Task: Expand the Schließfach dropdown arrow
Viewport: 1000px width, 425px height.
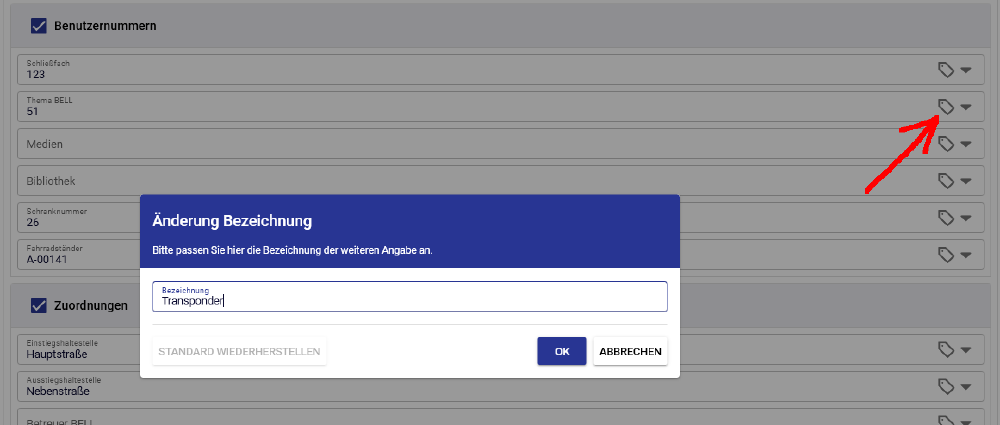Action: click(965, 70)
